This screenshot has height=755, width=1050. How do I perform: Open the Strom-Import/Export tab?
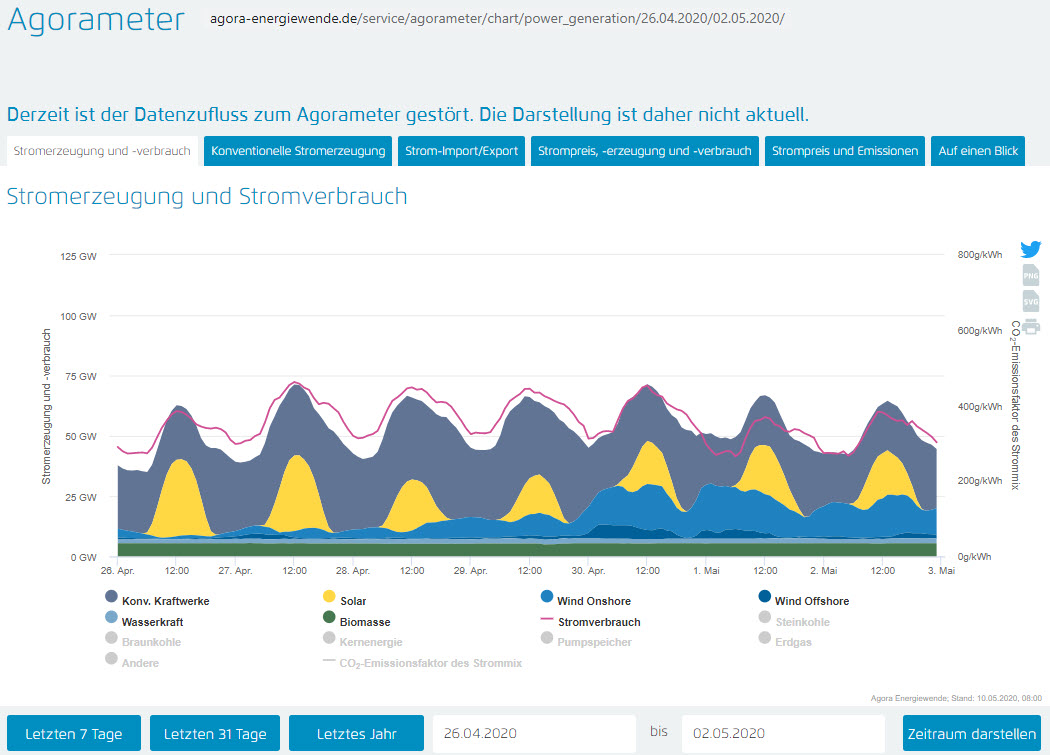[x=461, y=151]
